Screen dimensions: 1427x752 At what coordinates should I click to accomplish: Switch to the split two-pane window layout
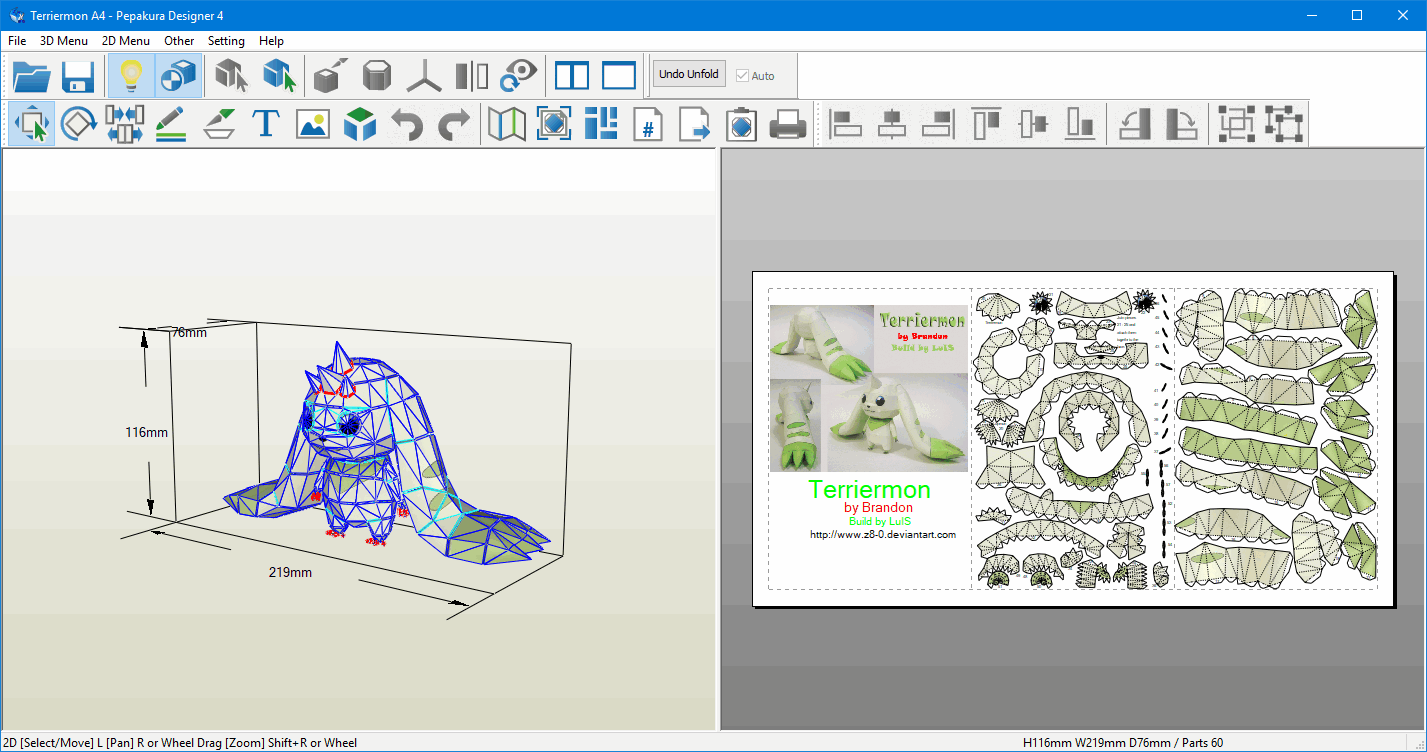(572, 76)
